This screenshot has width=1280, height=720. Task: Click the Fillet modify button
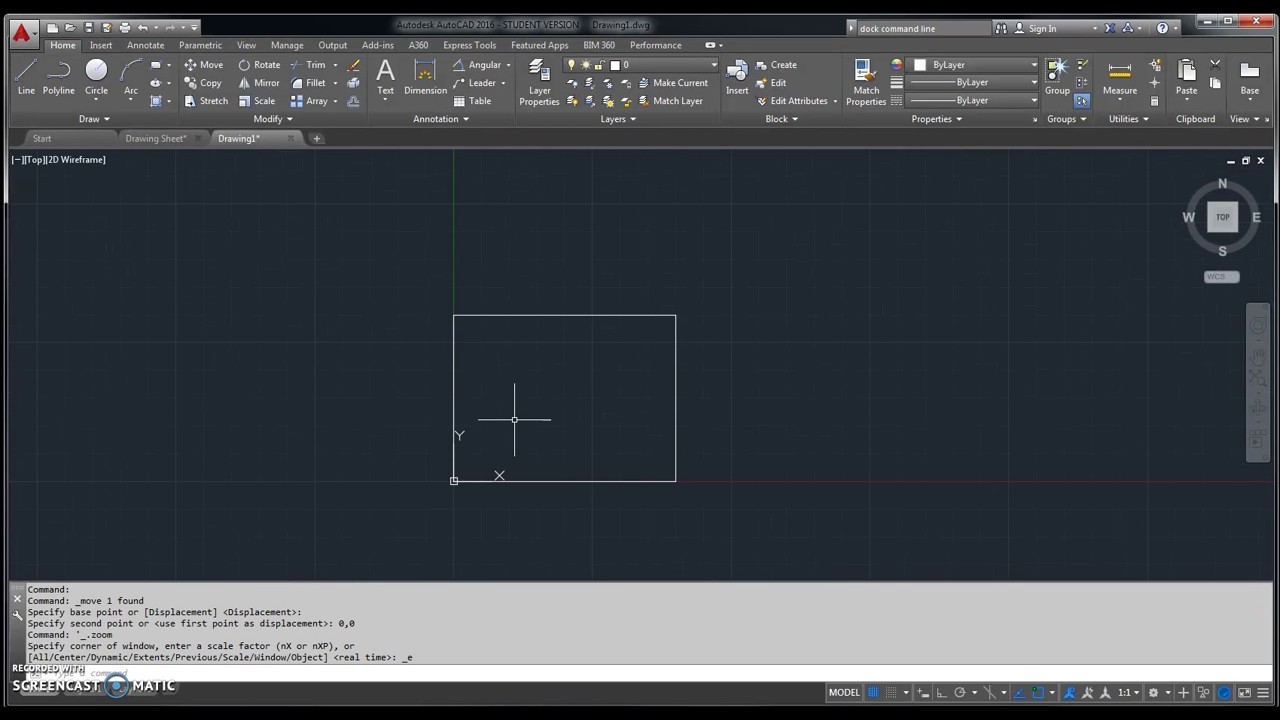[x=308, y=83]
